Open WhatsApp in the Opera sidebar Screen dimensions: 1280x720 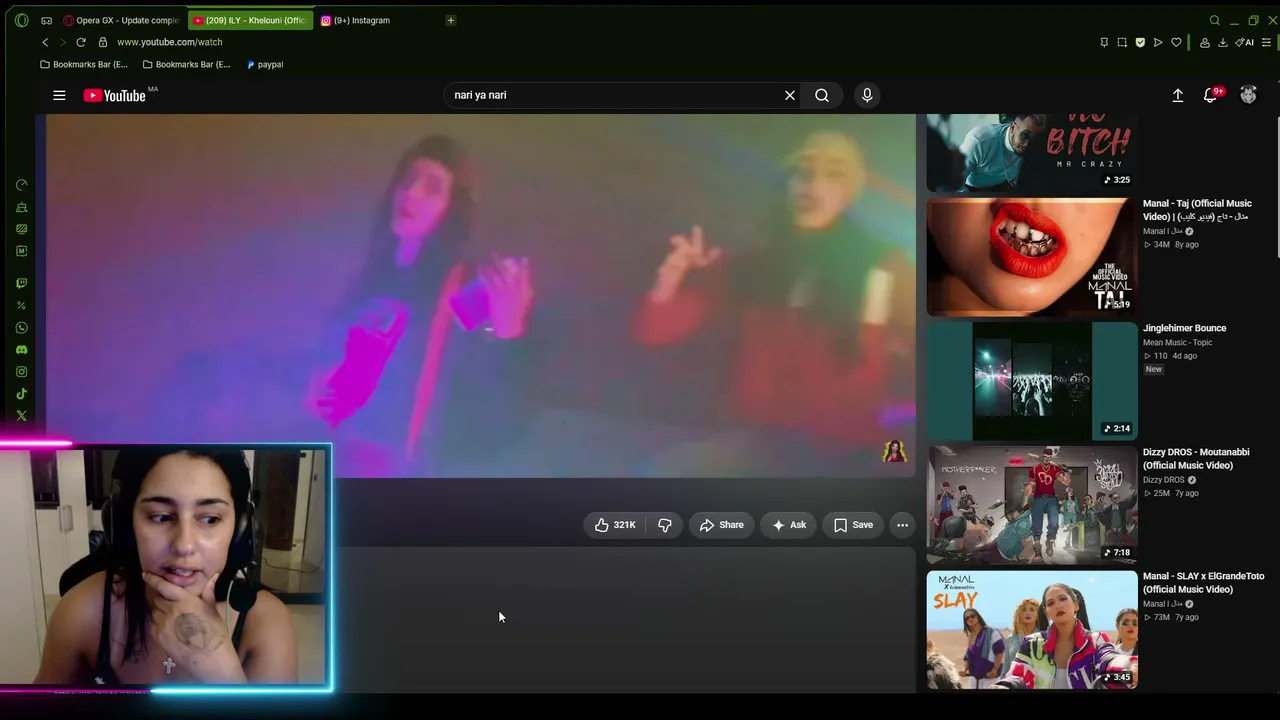(x=22, y=328)
